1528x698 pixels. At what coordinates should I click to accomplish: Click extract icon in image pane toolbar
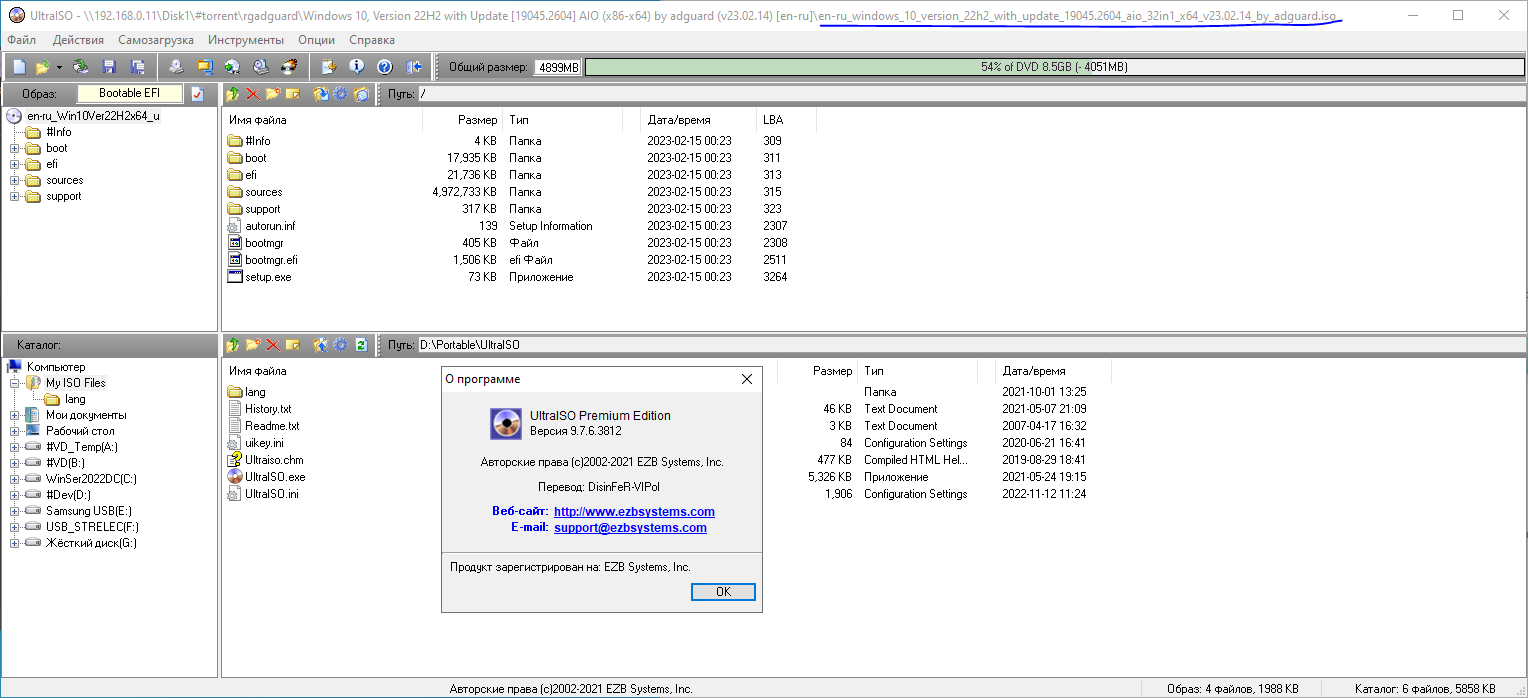click(x=321, y=94)
